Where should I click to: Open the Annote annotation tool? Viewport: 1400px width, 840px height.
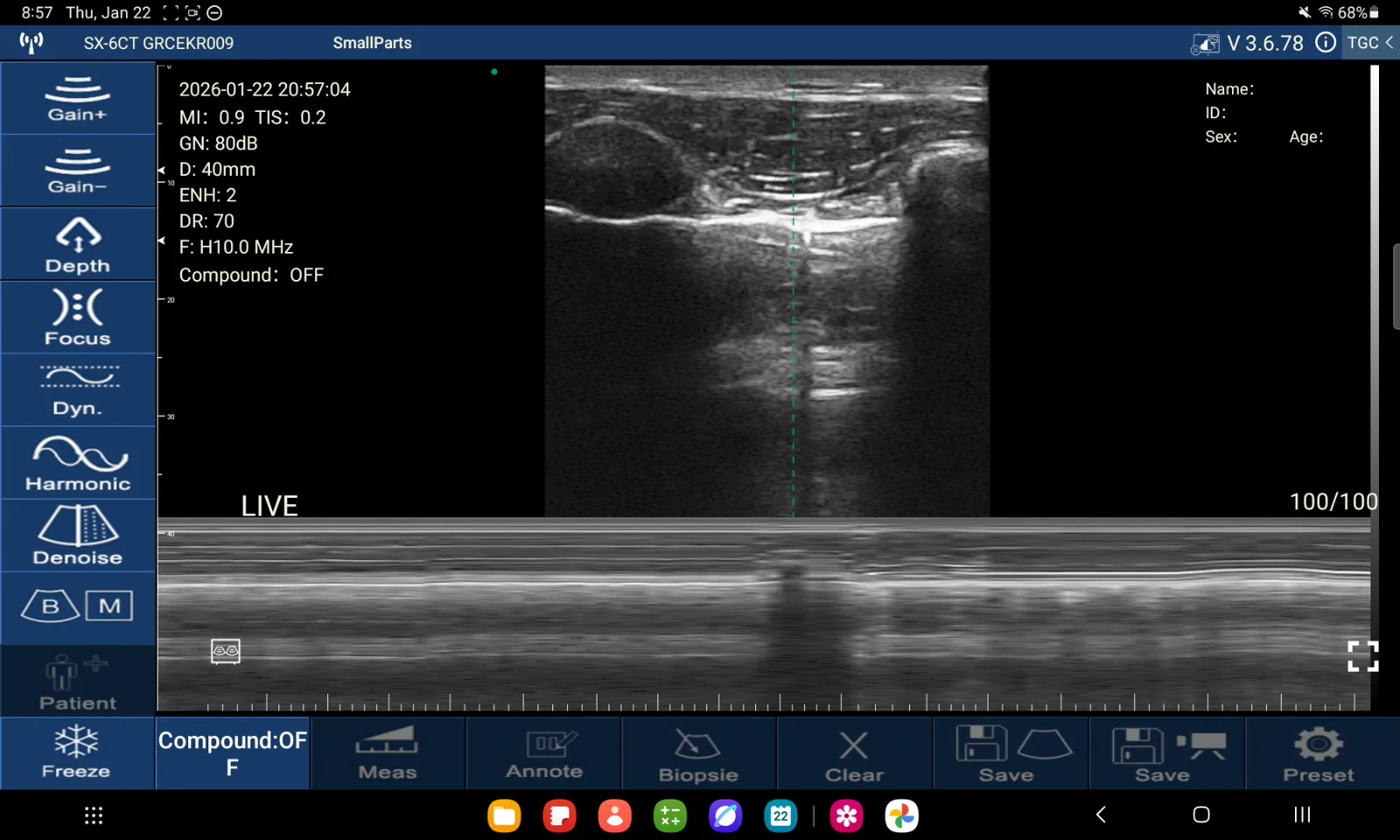[x=543, y=753]
